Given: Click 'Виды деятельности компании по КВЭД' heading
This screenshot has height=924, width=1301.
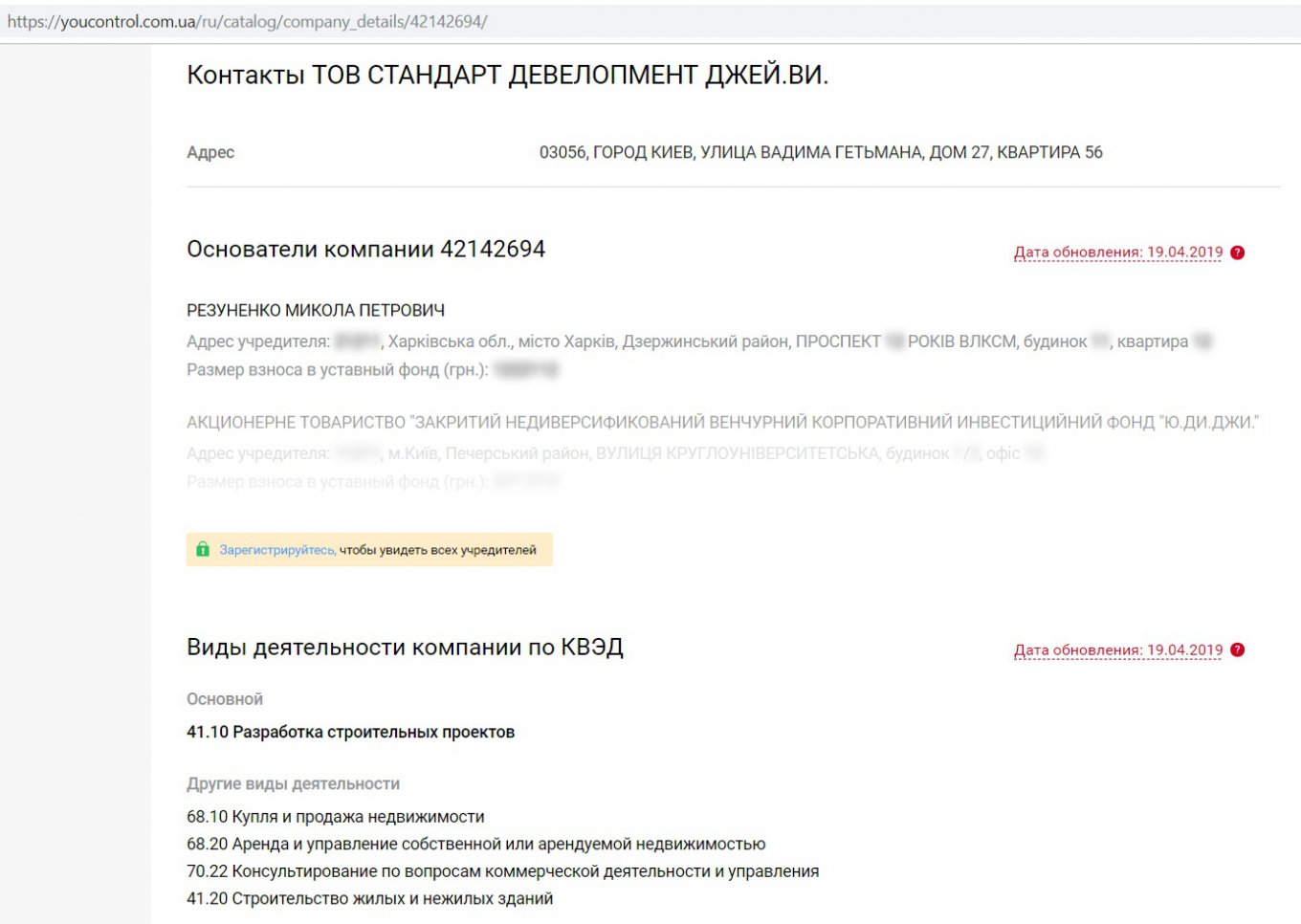Looking at the screenshot, I should [x=405, y=647].
